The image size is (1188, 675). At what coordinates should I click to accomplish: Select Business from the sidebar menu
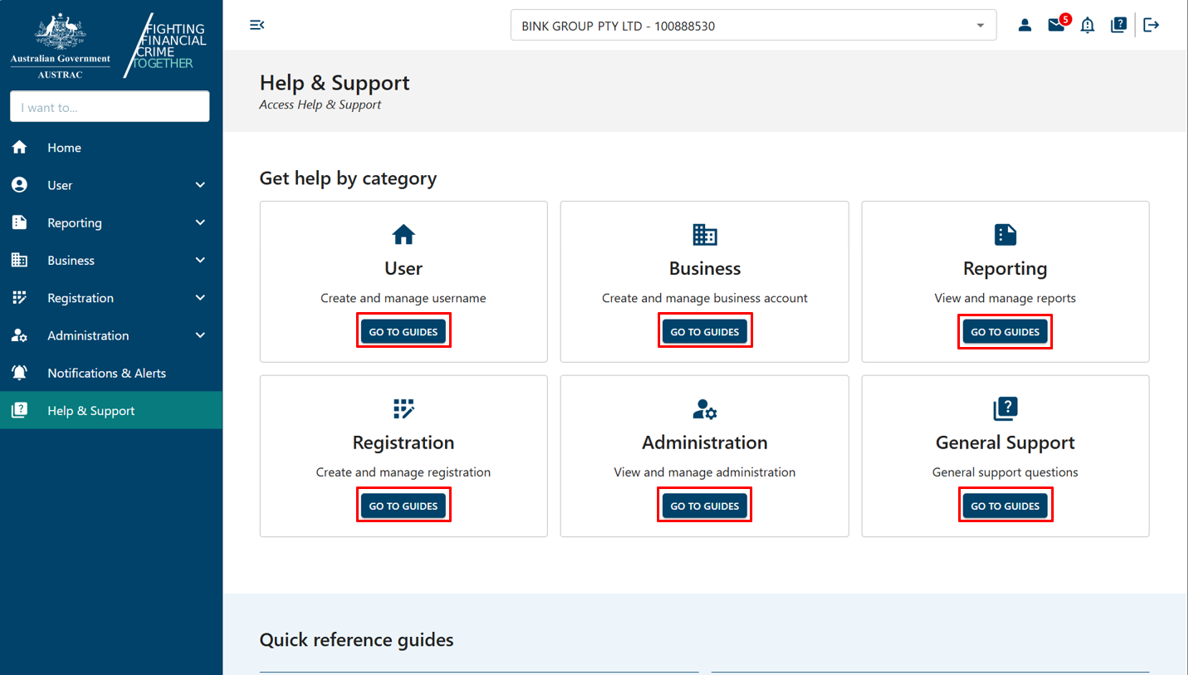71,260
